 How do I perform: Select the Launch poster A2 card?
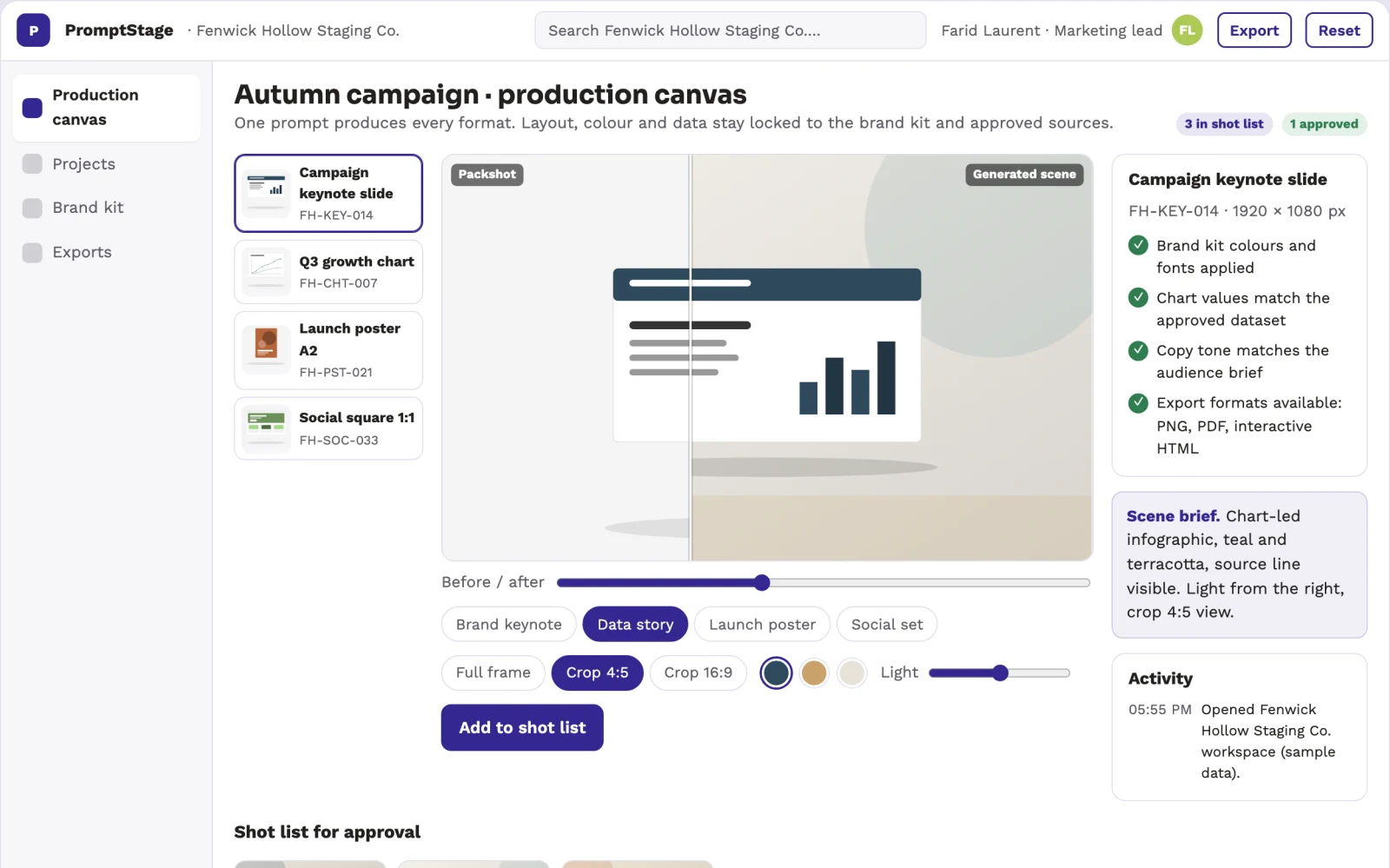pyautogui.click(x=328, y=350)
